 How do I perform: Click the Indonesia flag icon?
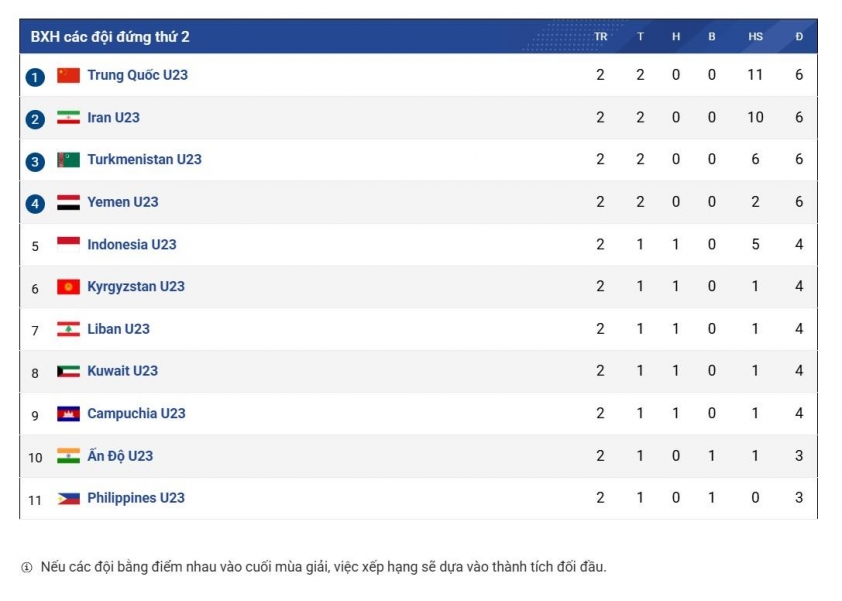[68, 244]
